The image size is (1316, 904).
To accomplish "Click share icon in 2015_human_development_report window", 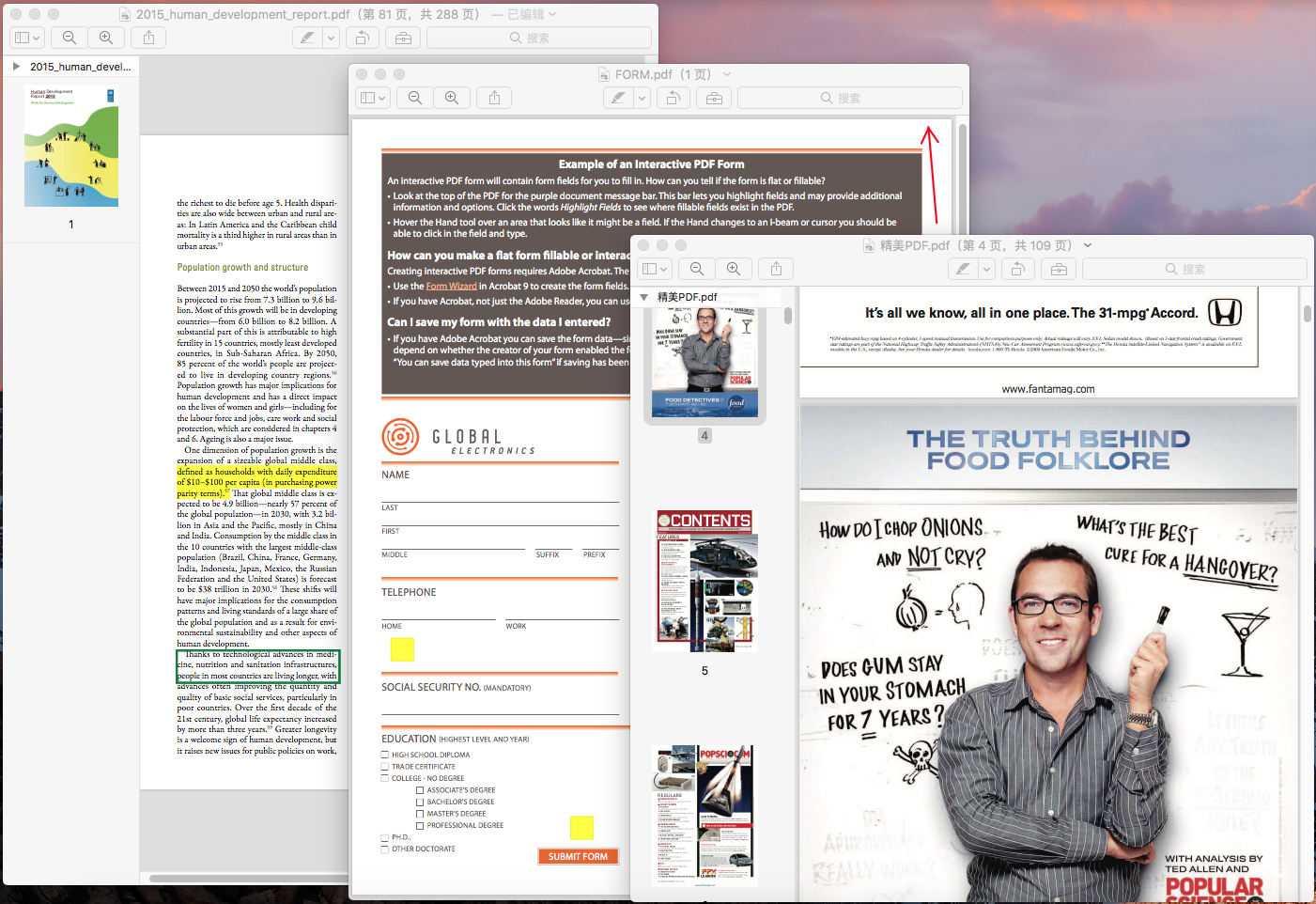I will click(x=148, y=38).
